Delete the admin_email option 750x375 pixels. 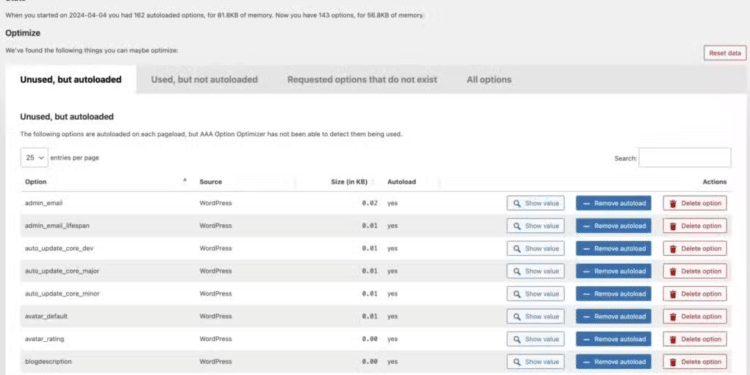coord(695,203)
